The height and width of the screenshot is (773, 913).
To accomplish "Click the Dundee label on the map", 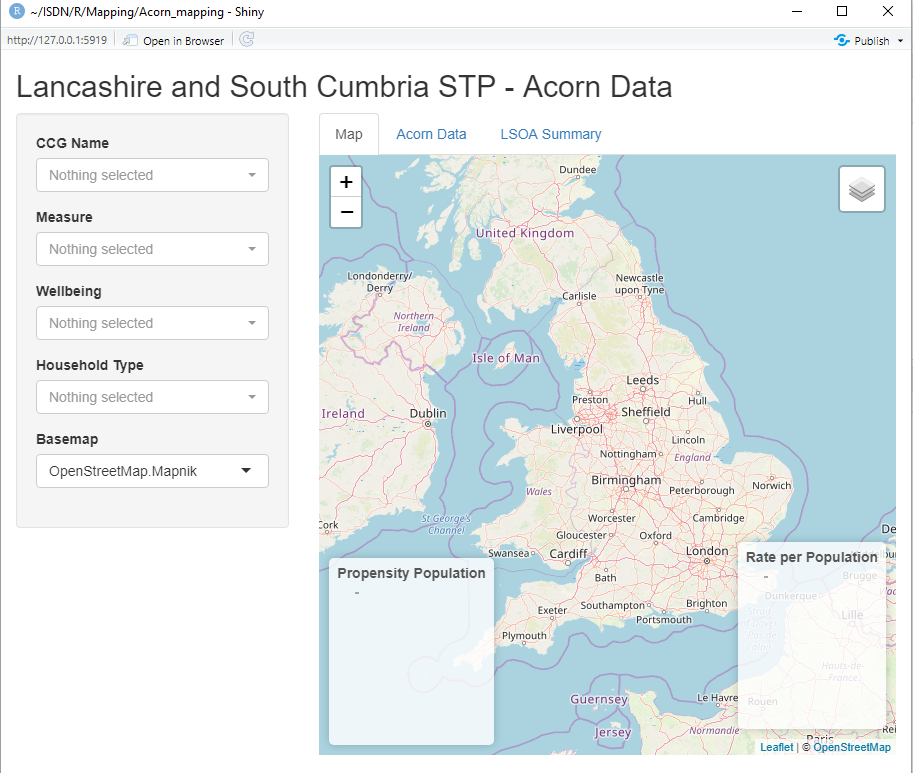I will pos(578,169).
